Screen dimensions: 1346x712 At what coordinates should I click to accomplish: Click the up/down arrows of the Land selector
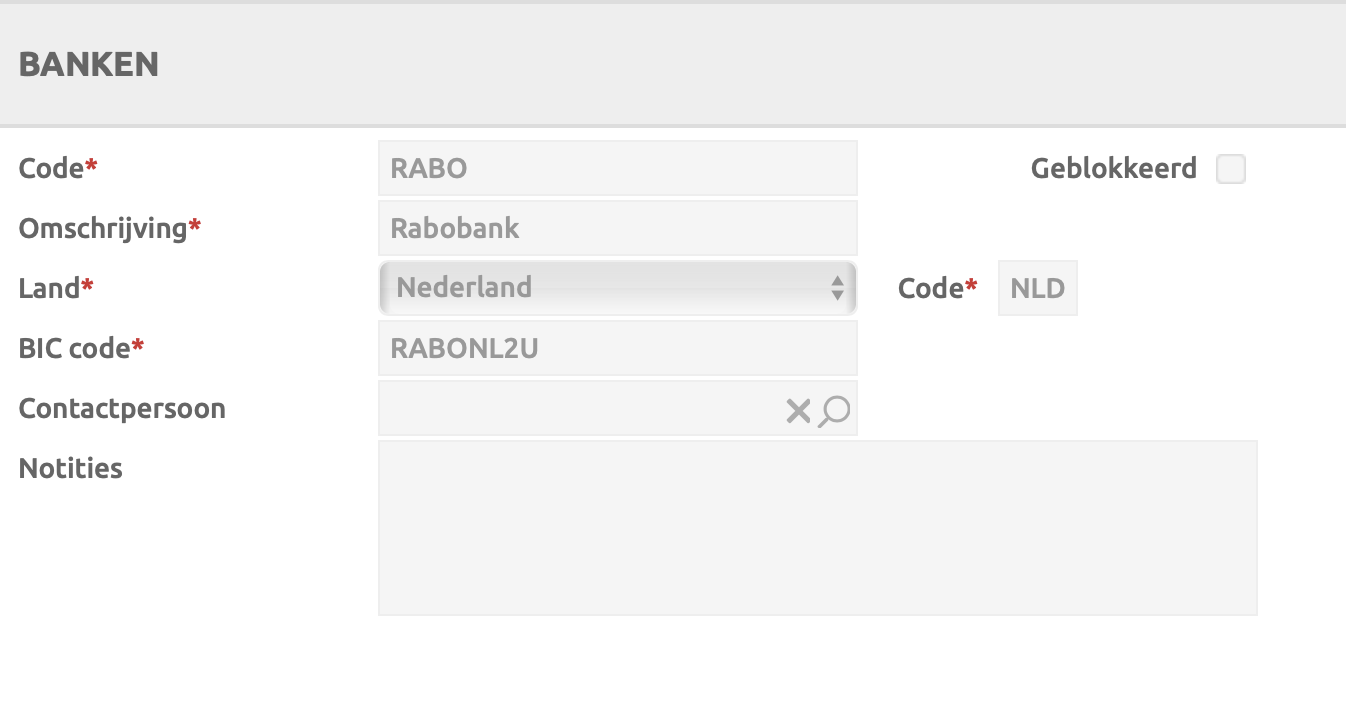tap(837, 288)
